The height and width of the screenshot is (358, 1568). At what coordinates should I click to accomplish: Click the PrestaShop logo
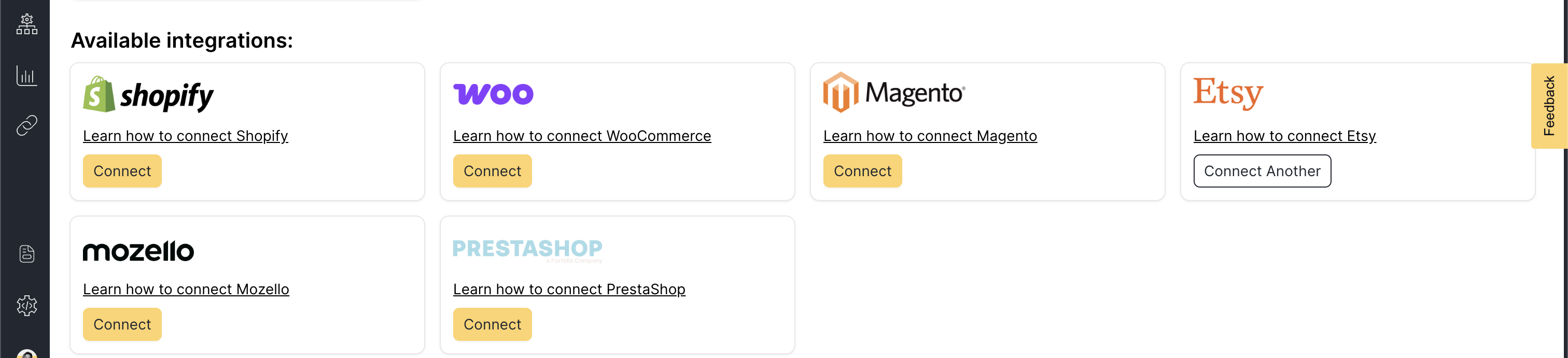527,249
